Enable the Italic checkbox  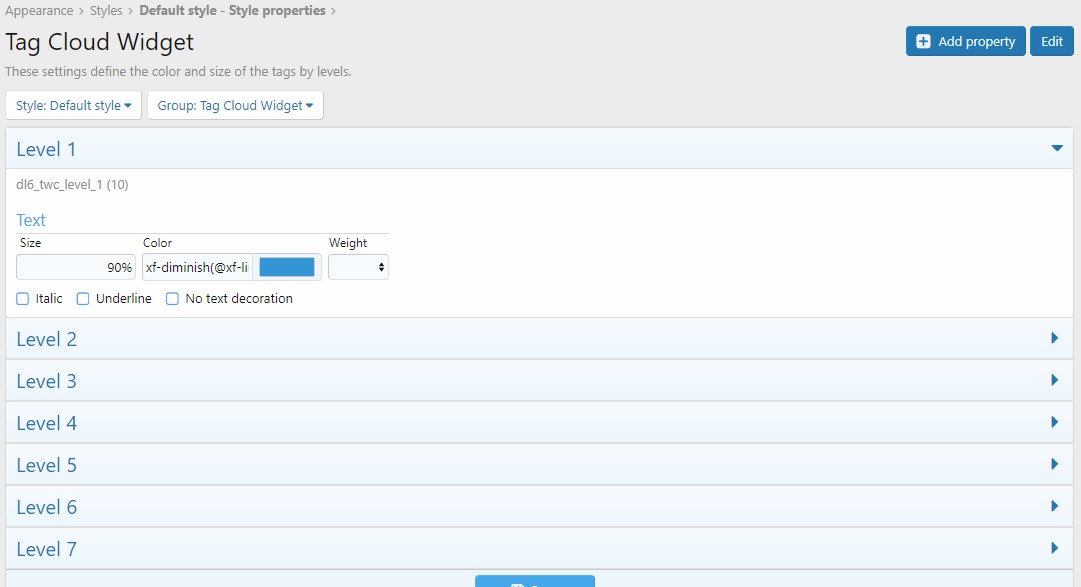pyautogui.click(x=23, y=299)
